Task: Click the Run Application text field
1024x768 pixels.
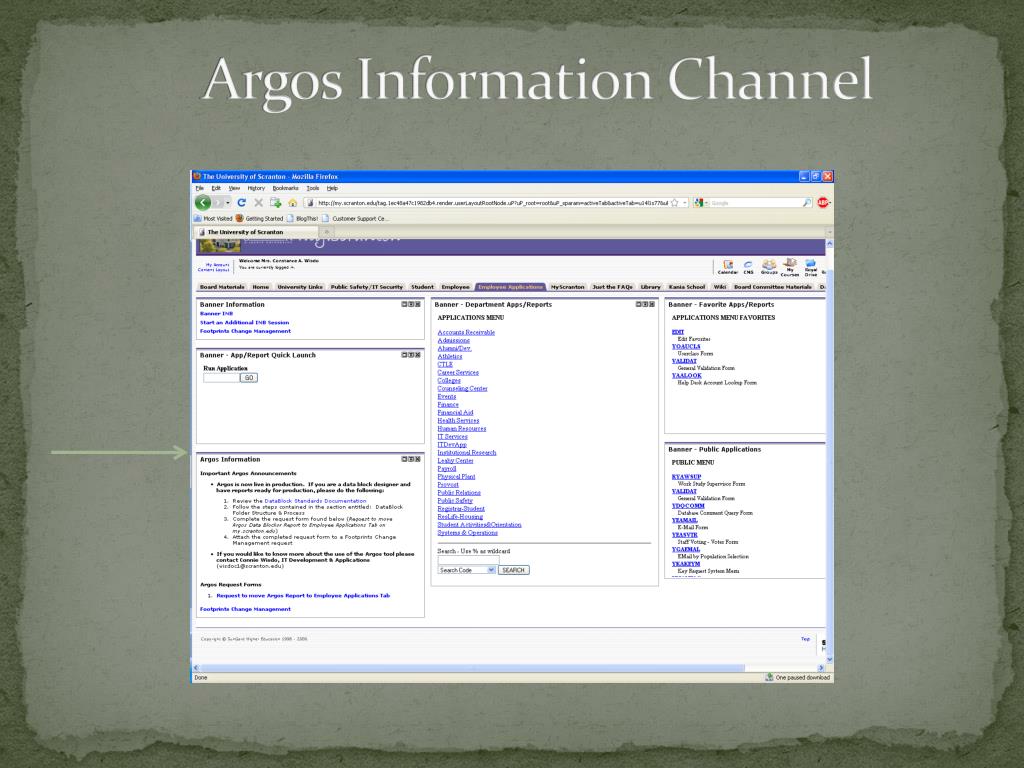Action: tap(221, 377)
